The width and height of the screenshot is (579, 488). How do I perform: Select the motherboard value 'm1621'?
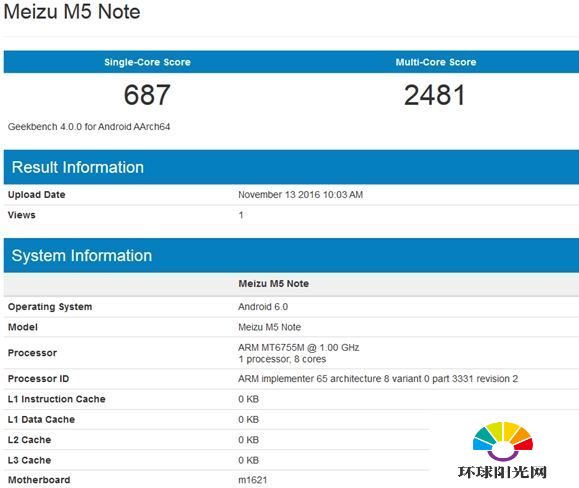(253, 480)
